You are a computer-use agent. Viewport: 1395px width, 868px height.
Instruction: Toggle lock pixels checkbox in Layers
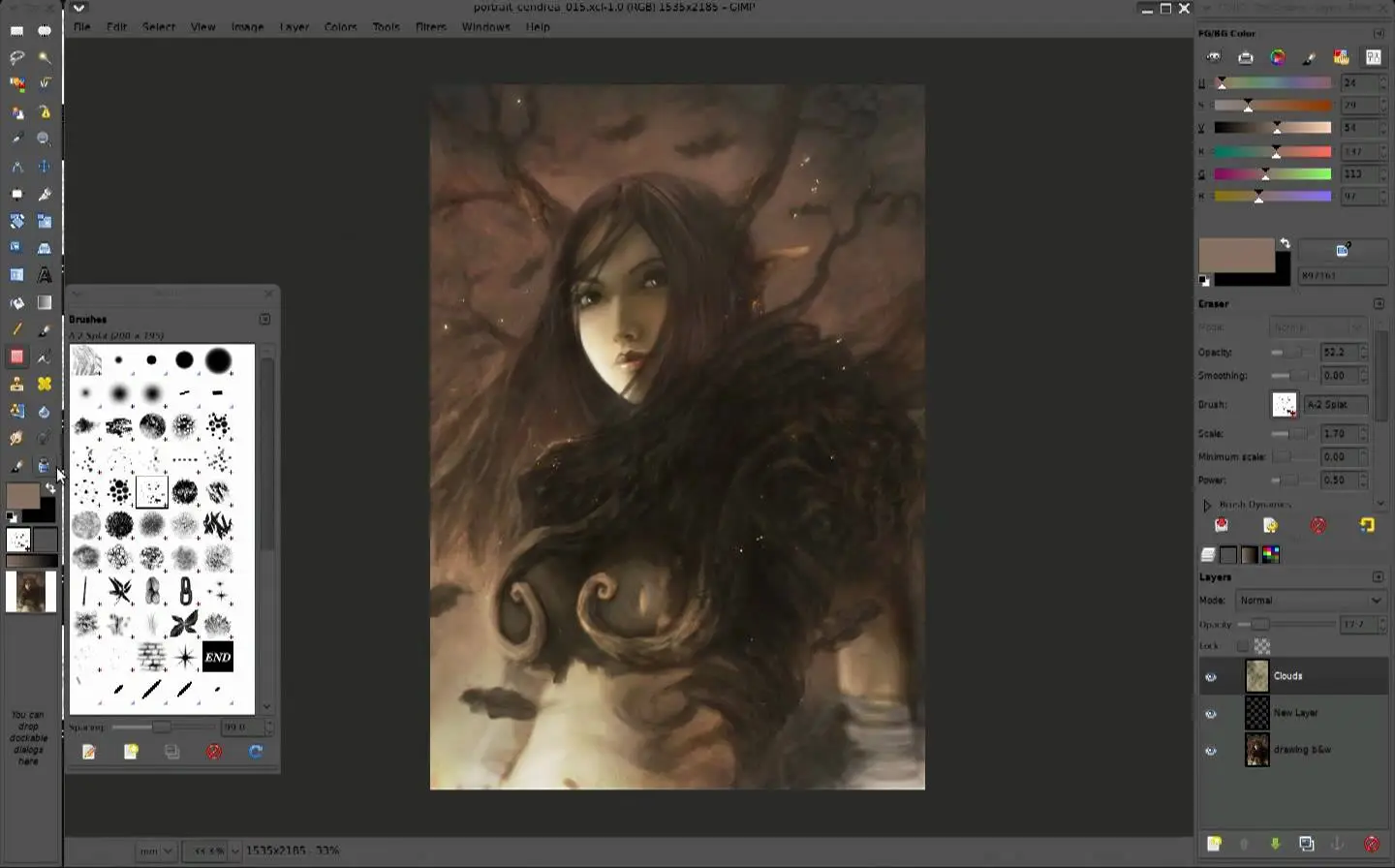coord(1243,646)
